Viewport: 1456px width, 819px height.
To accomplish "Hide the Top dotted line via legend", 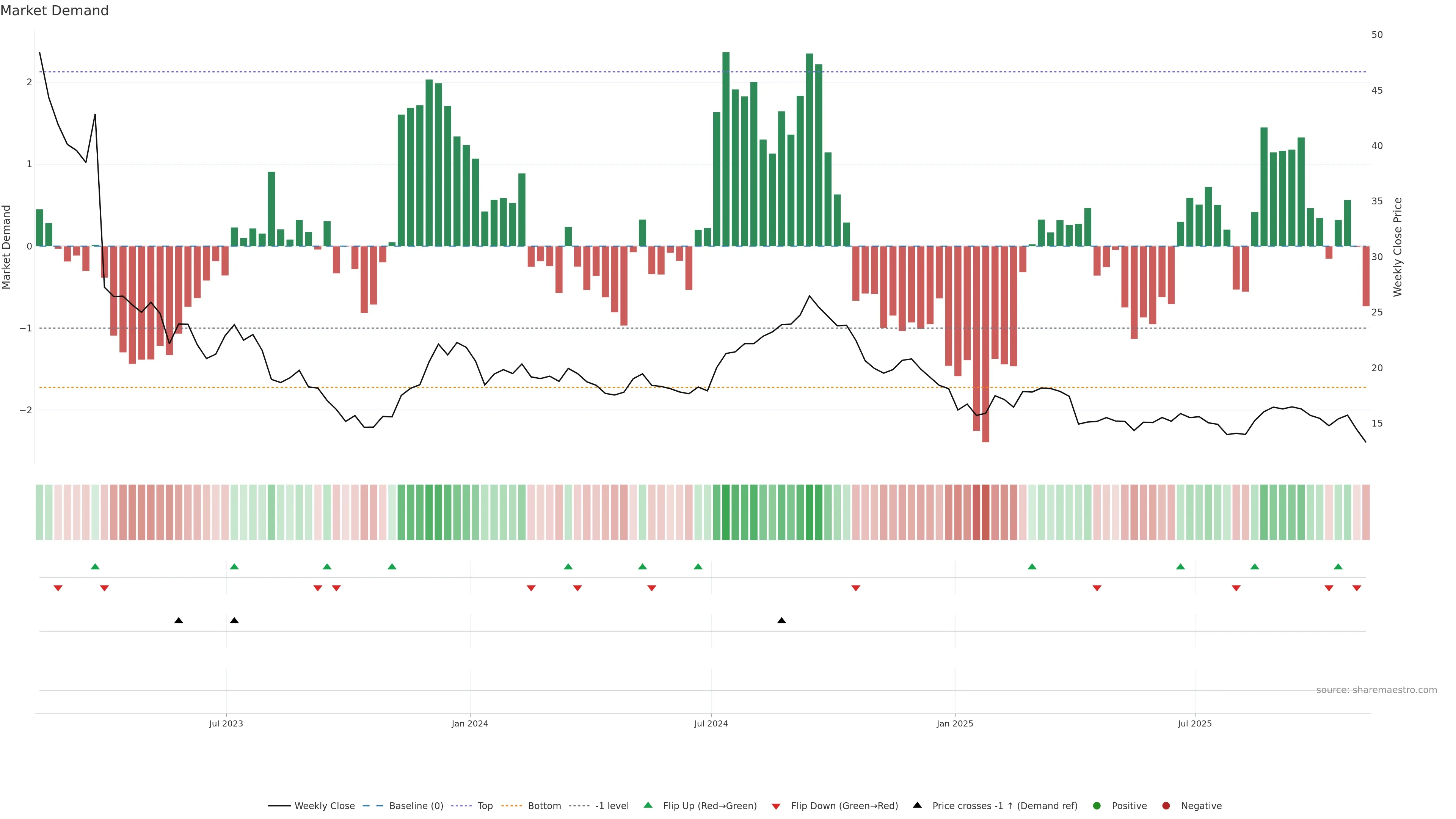I will click(x=485, y=805).
